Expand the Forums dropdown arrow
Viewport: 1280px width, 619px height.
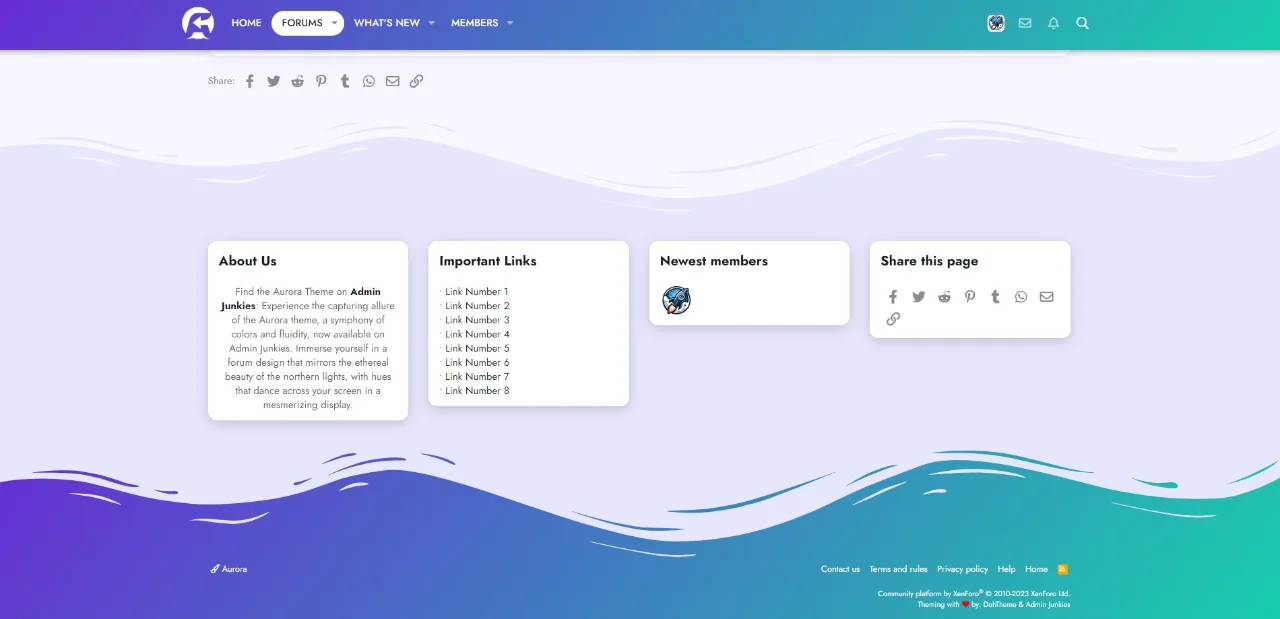click(334, 23)
